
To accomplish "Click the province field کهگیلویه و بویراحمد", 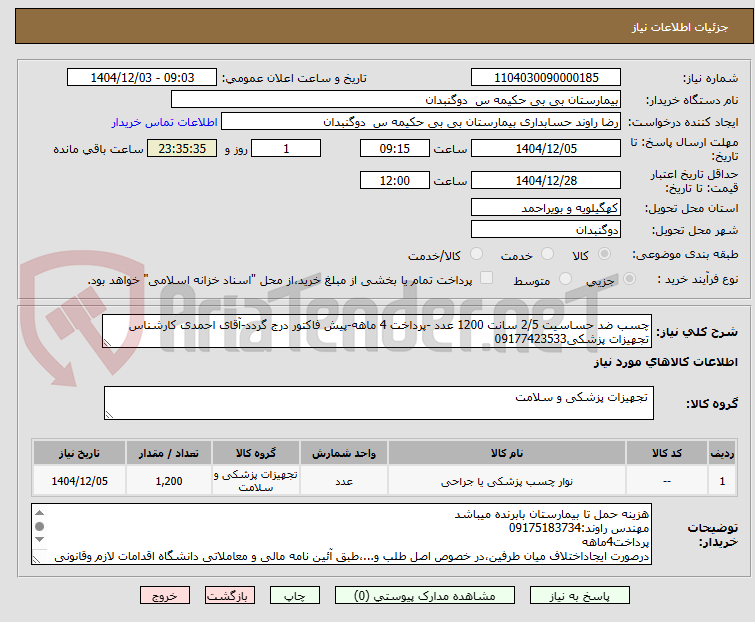I will [x=546, y=207].
